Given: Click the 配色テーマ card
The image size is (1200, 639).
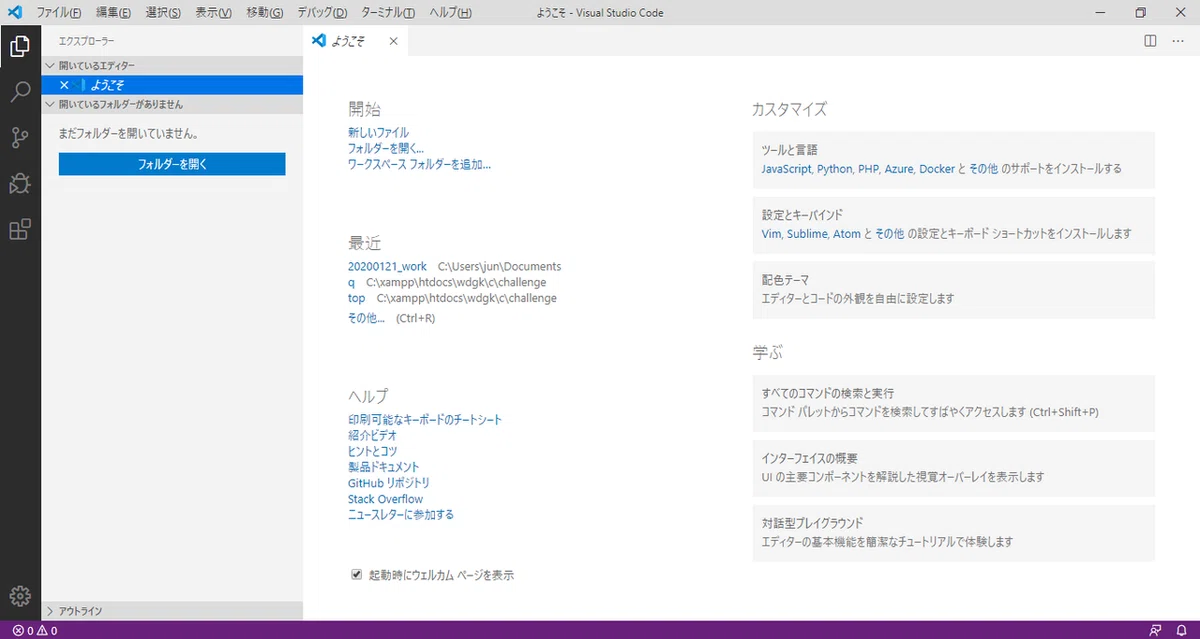Looking at the screenshot, I should (954, 290).
